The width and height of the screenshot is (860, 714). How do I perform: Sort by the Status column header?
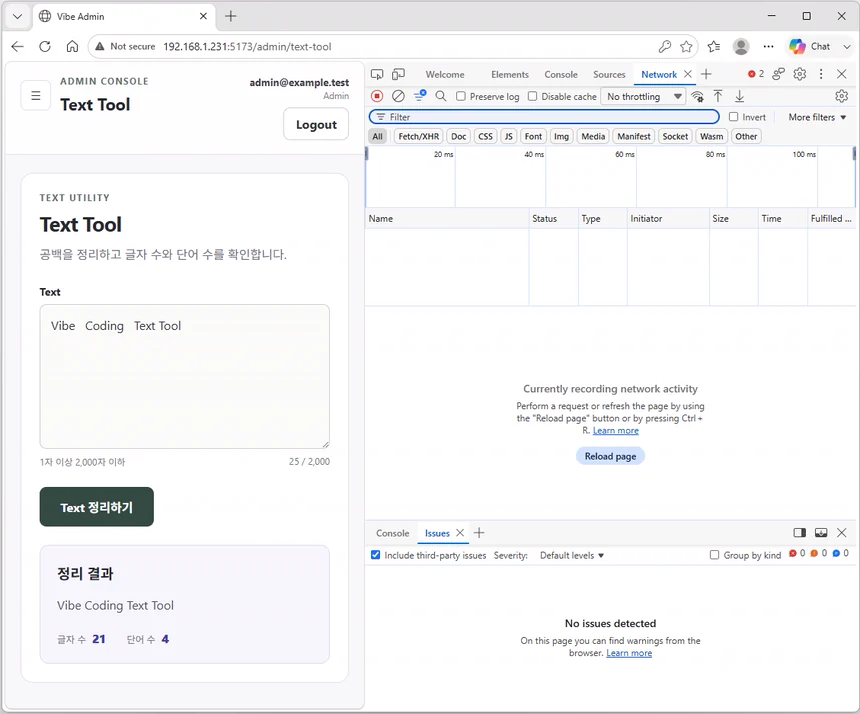(553, 218)
